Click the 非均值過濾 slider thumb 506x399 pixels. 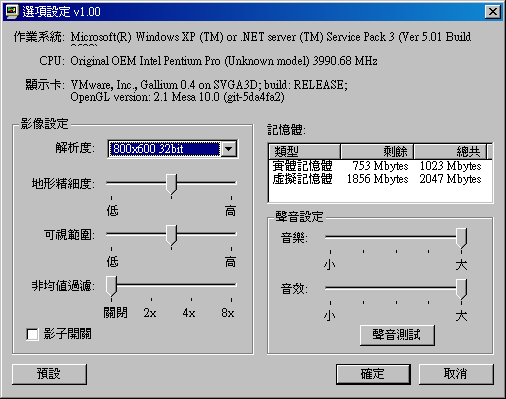click(x=112, y=286)
